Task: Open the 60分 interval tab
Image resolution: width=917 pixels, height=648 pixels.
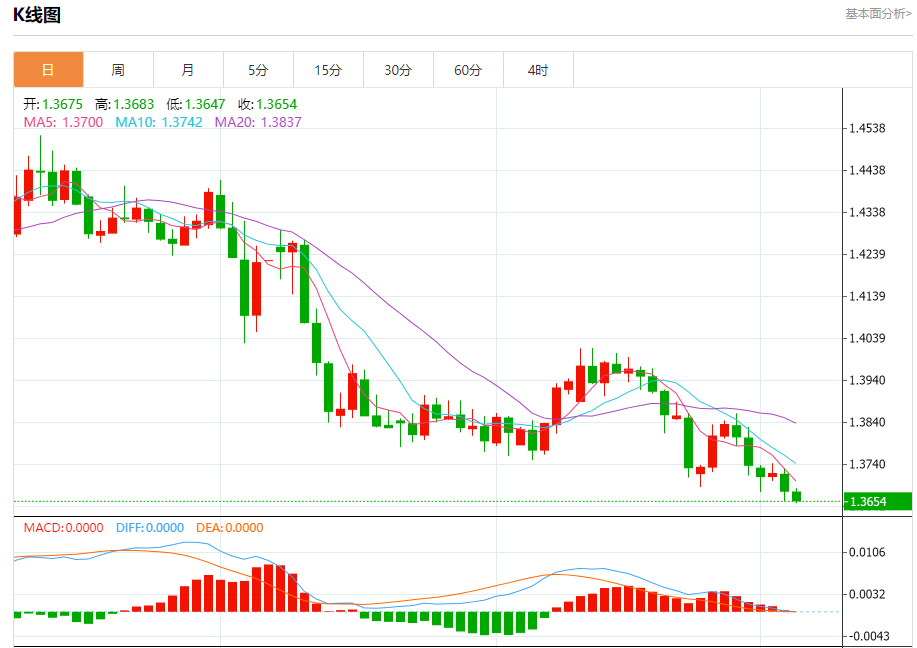Action: (x=468, y=70)
